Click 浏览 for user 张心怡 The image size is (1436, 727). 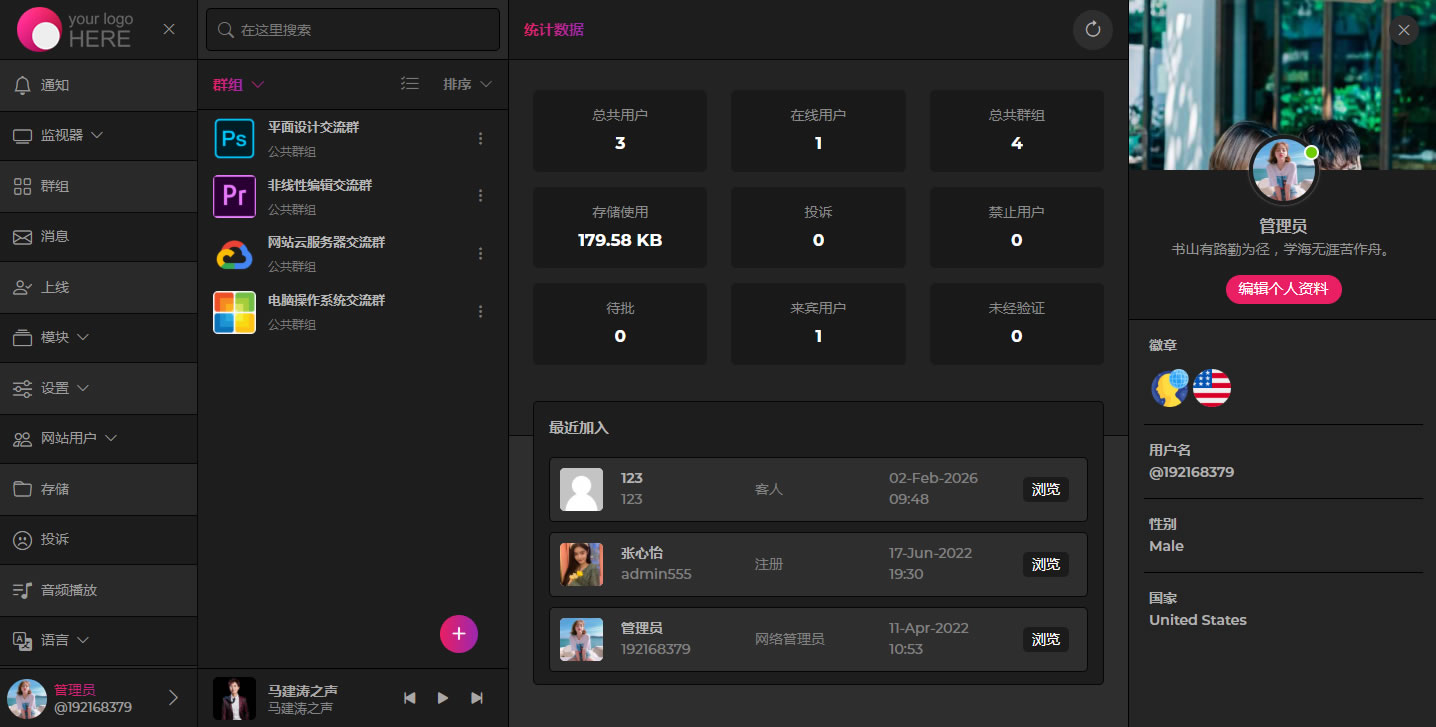(x=1045, y=564)
